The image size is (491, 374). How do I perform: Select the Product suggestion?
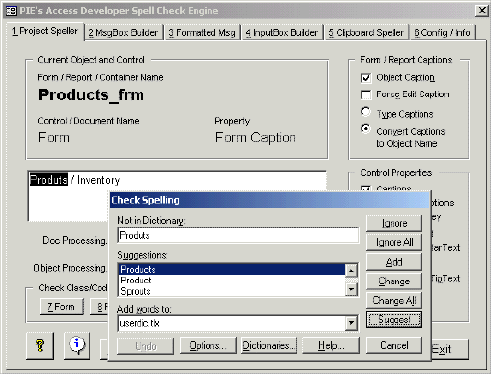[x=232, y=280]
